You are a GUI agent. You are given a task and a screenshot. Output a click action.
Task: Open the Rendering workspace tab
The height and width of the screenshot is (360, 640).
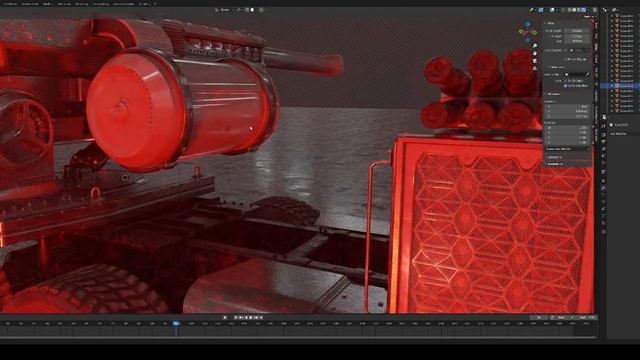pos(82,4)
